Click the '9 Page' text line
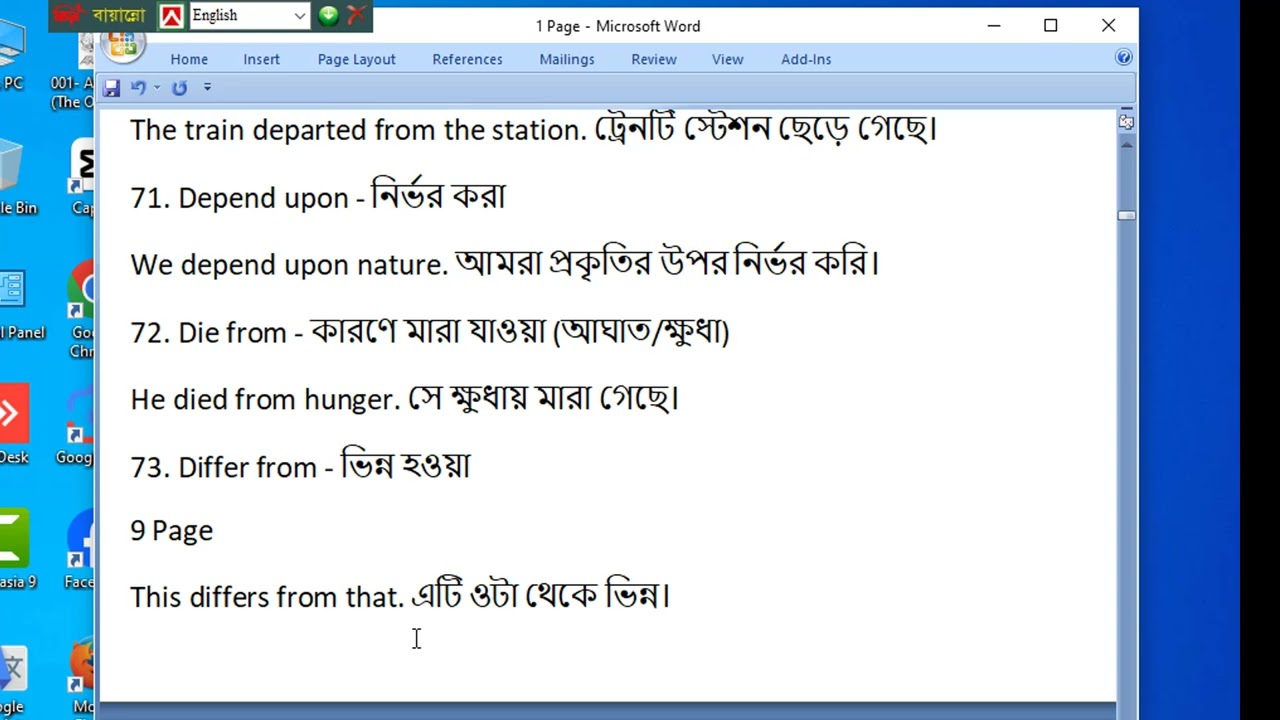 [x=171, y=530]
